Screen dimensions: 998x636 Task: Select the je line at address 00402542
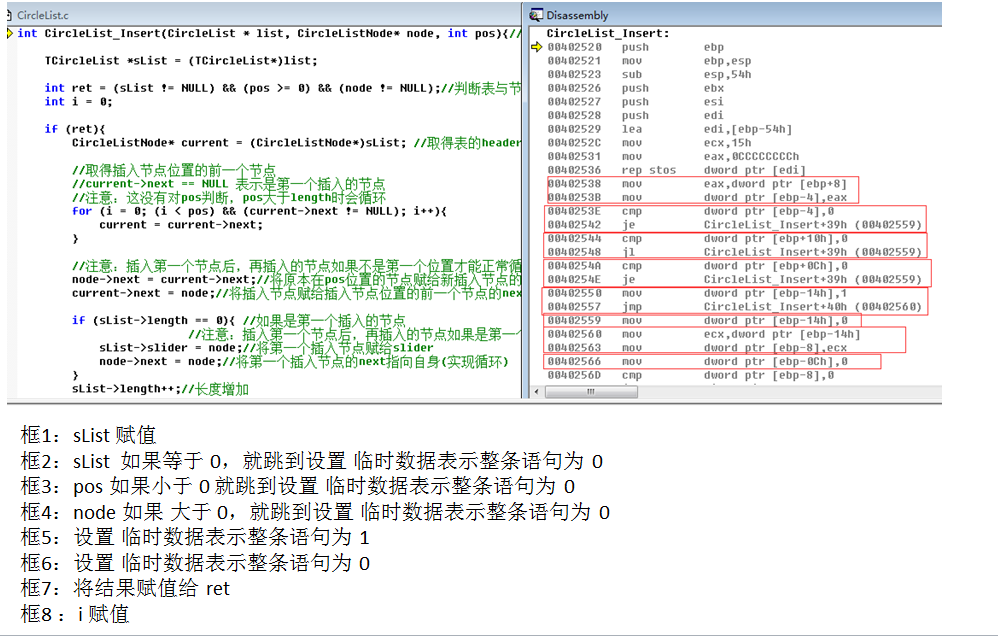[x=734, y=225]
